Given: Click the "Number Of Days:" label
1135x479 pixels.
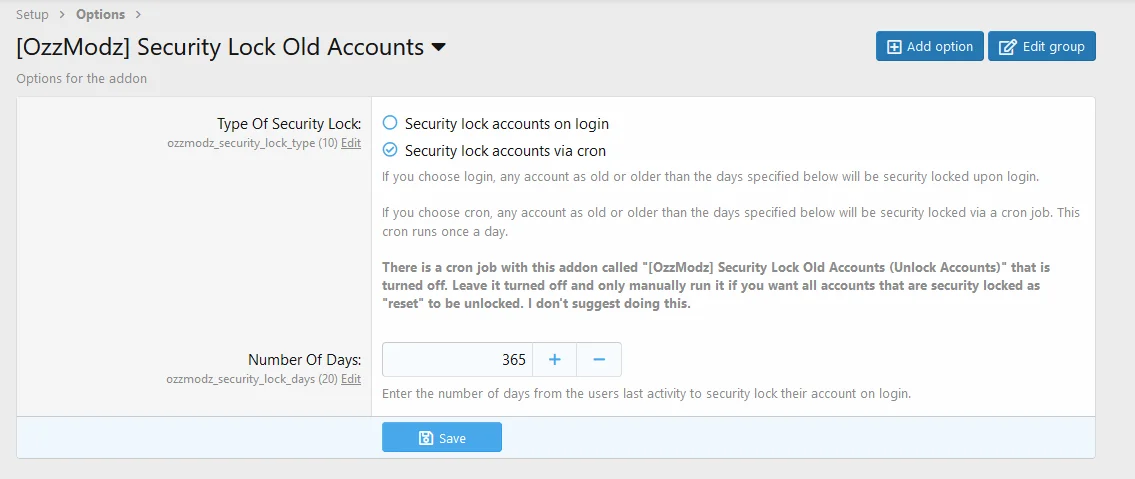Looking at the screenshot, I should coord(304,360).
